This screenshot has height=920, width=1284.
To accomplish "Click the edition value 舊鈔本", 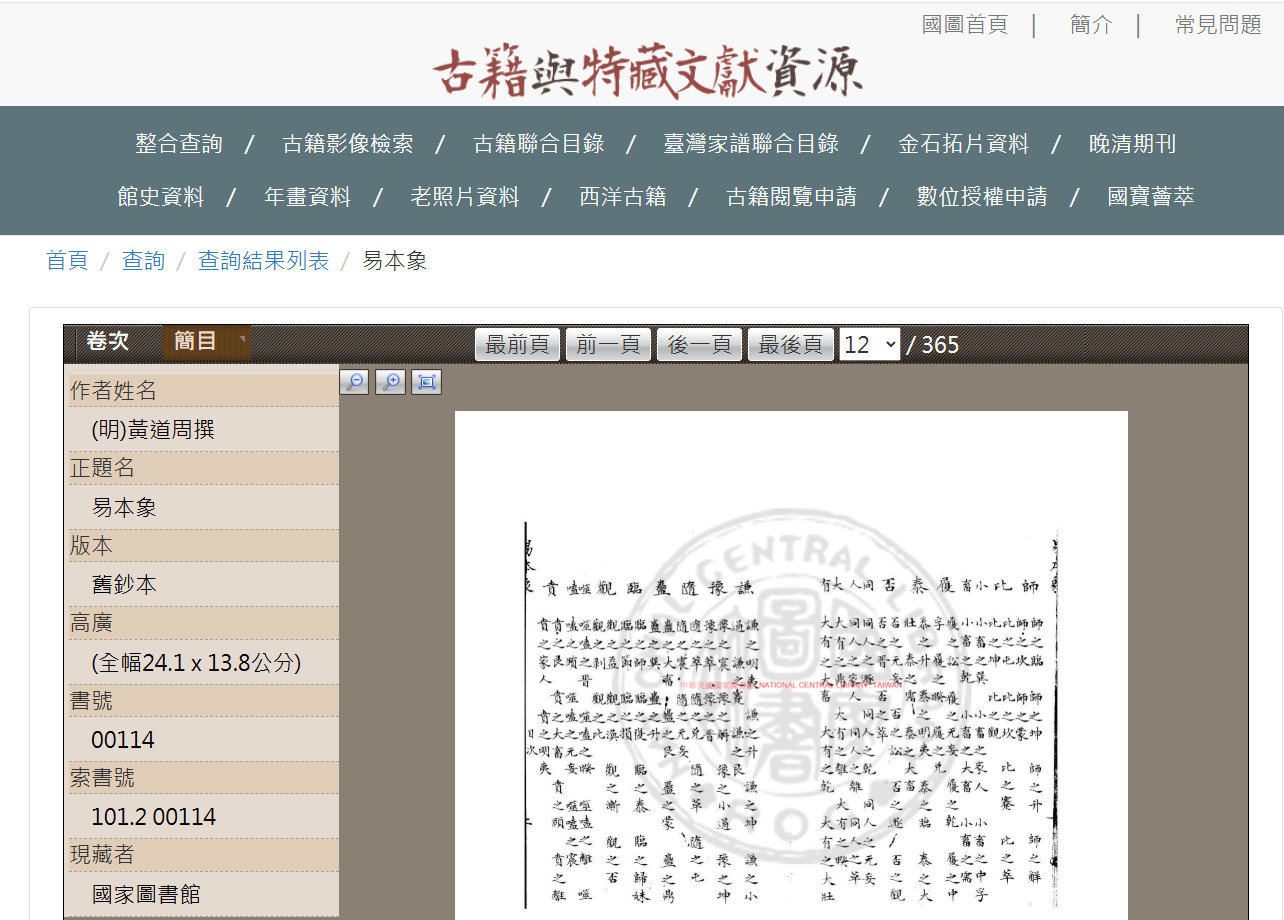I will tap(124, 584).
